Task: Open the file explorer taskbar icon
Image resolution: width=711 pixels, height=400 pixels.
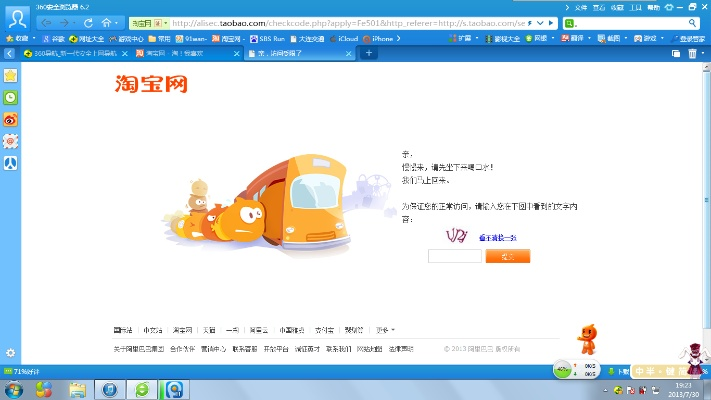Action: pyautogui.click(x=76, y=388)
